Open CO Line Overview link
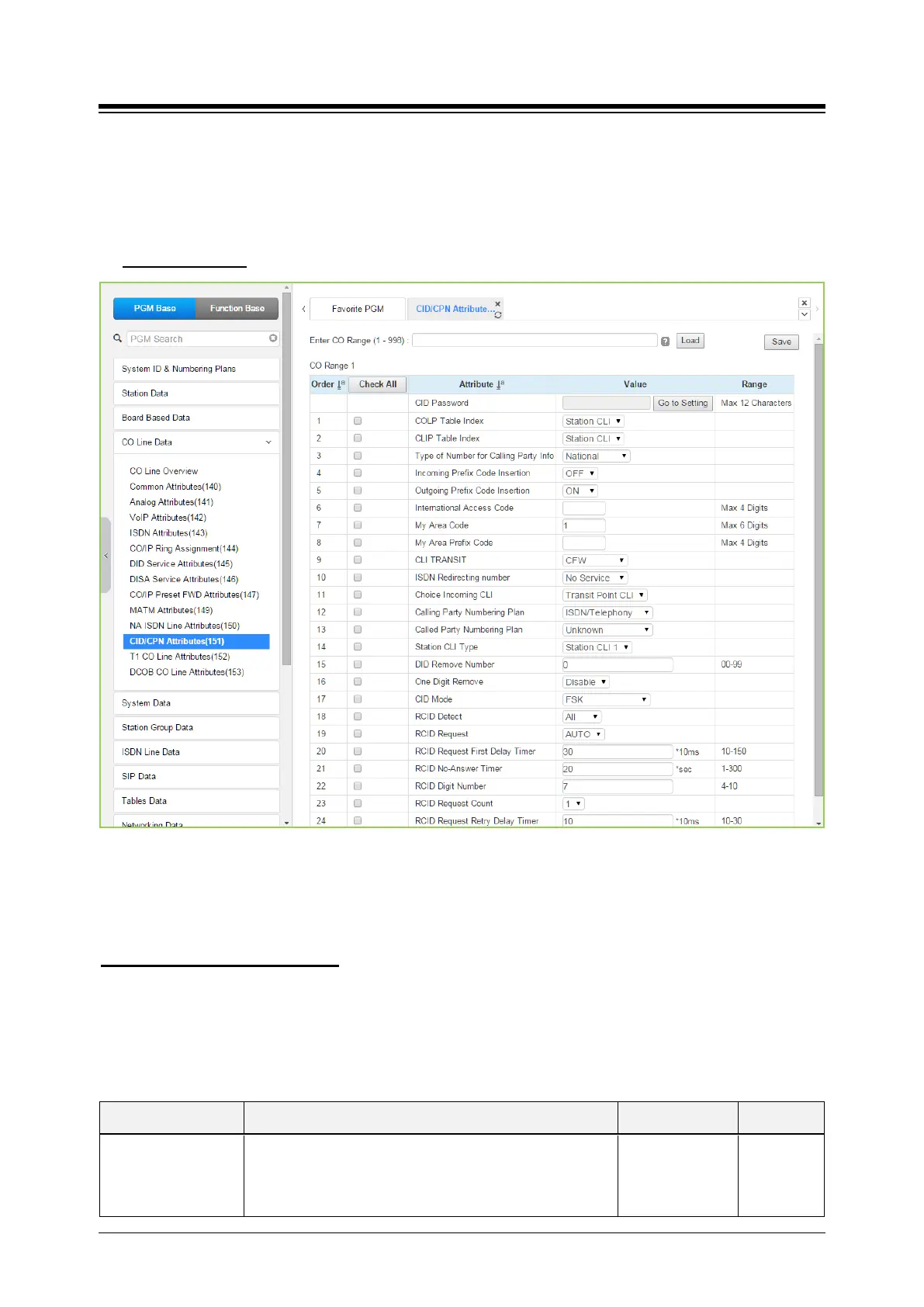The image size is (924, 1307). point(164,471)
